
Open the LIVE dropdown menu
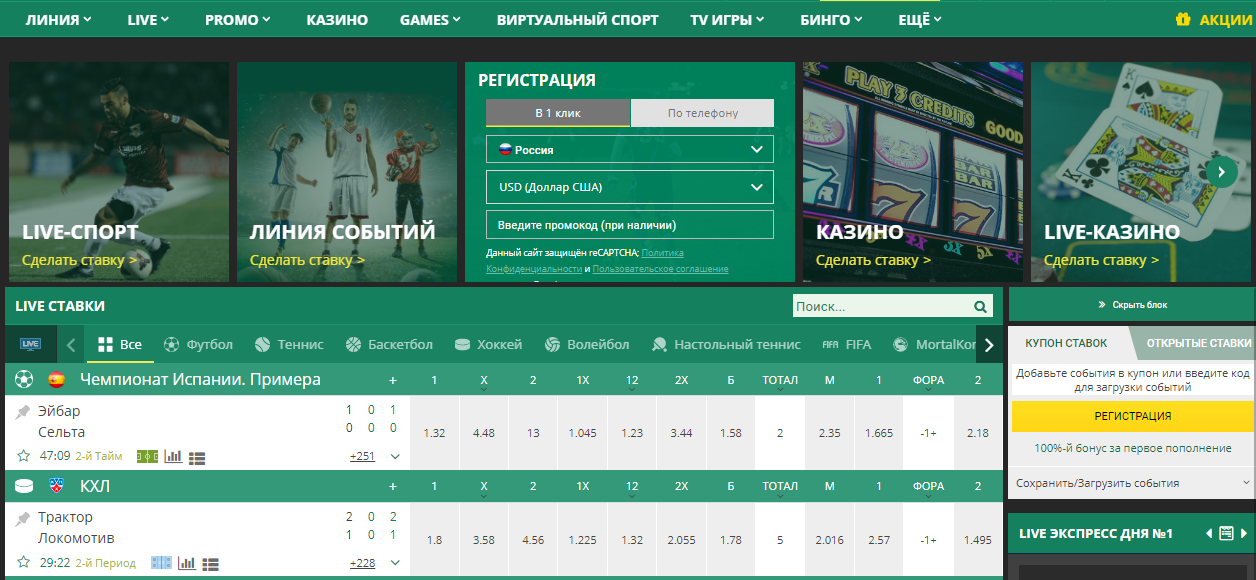click(148, 19)
